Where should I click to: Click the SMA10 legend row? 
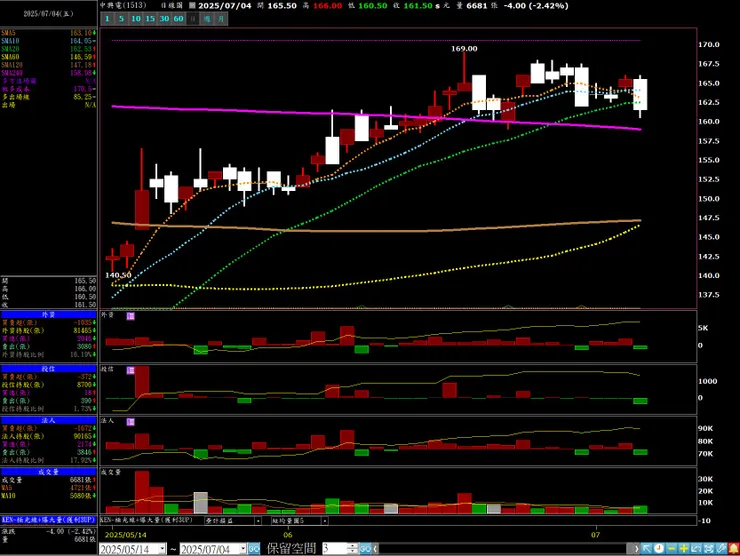coord(49,41)
